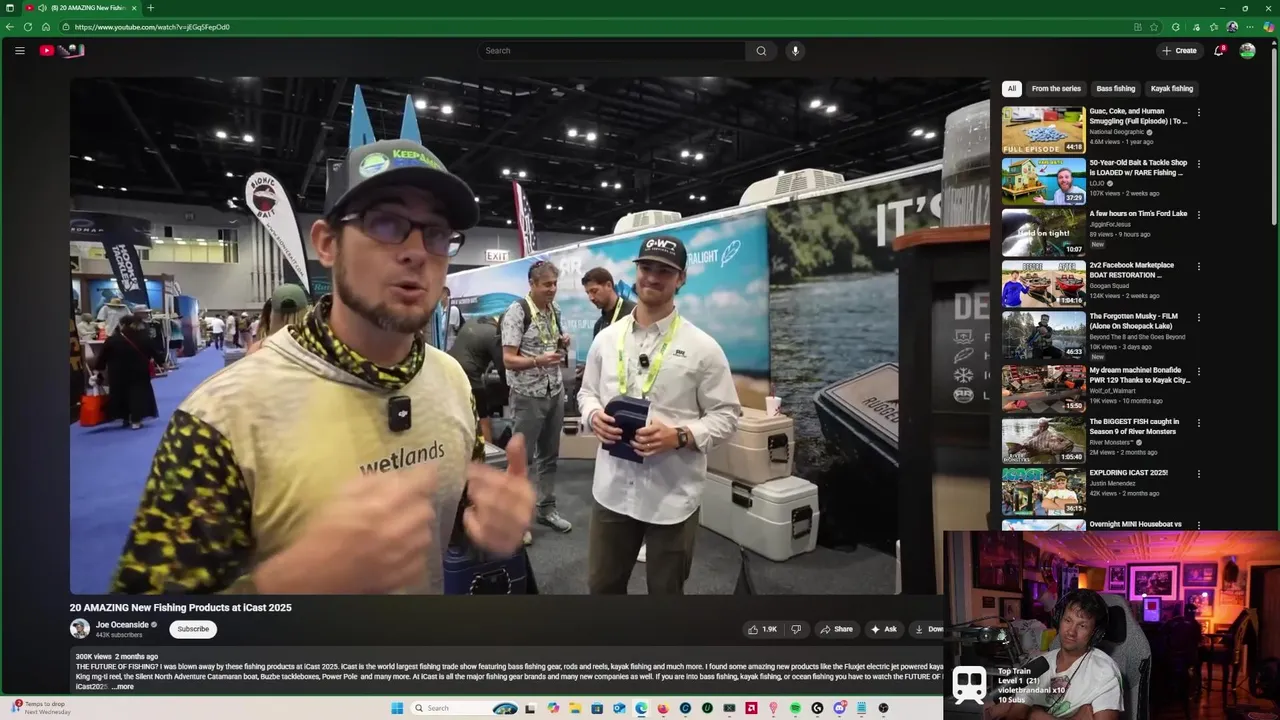Open Edge profile picture menu
Viewport: 1280px width, 720px height.
pos(1232,27)
